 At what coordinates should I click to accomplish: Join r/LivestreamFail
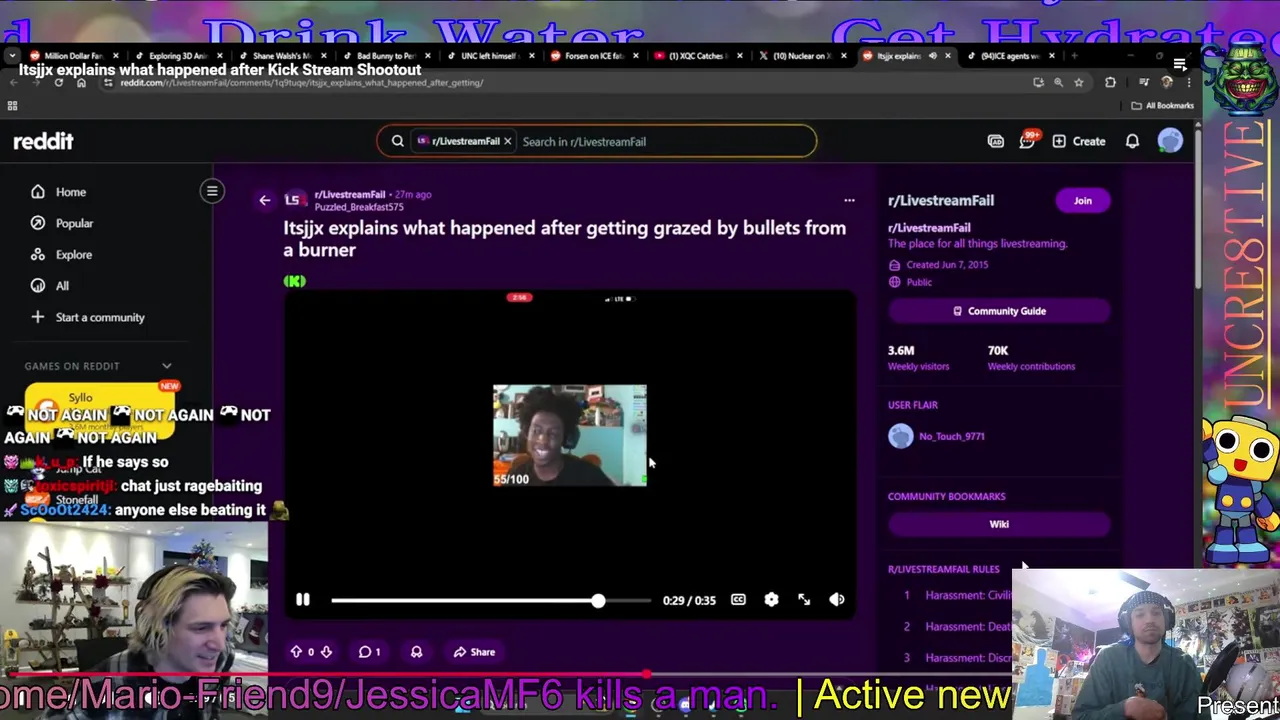[x=1083, y=200]
